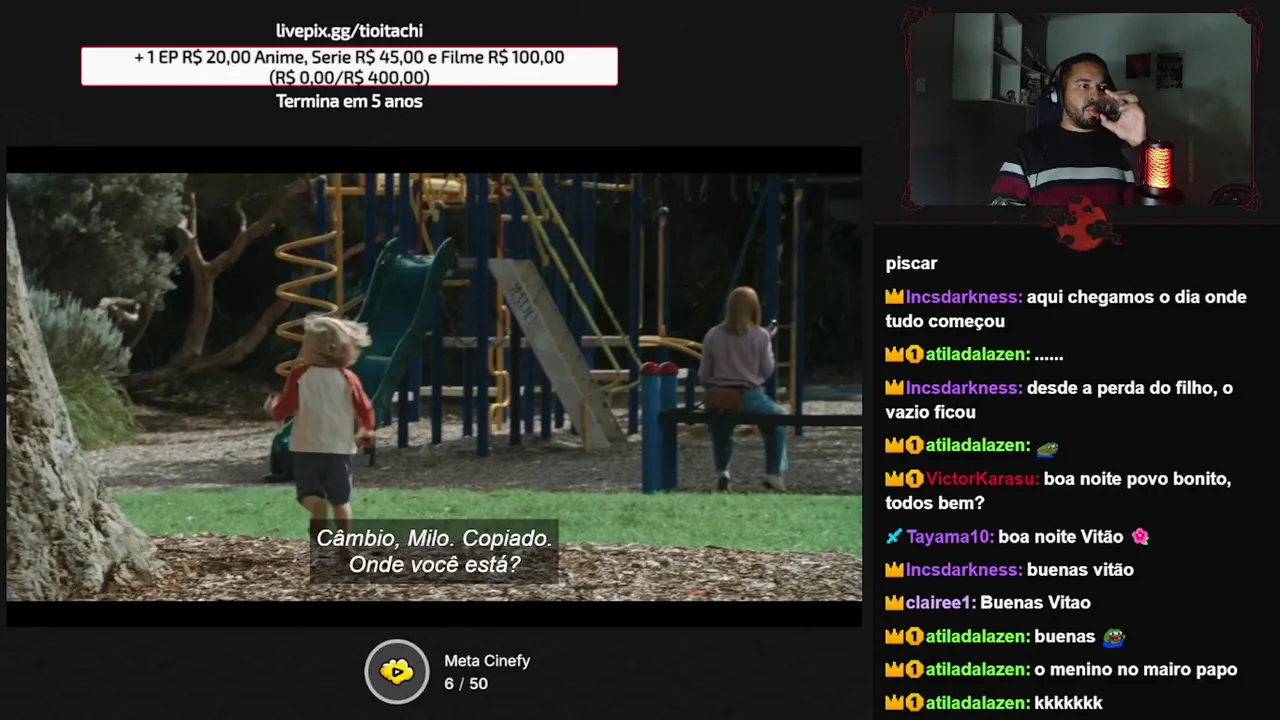Click the movie video frame with playground scene
Viewport: 1280px width, 720px height.
(434, 387)
